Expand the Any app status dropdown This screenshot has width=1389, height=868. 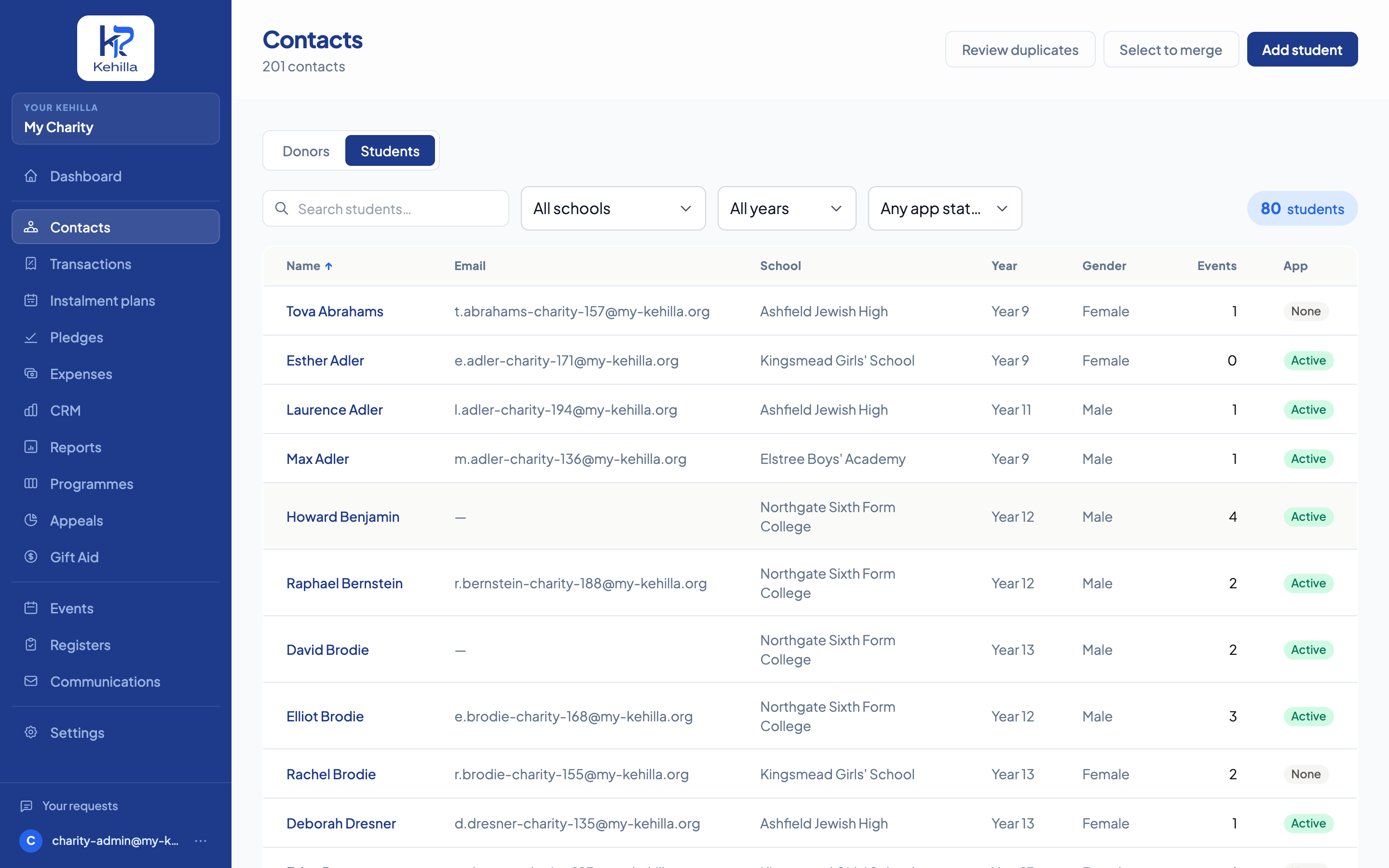coord(945,208)
